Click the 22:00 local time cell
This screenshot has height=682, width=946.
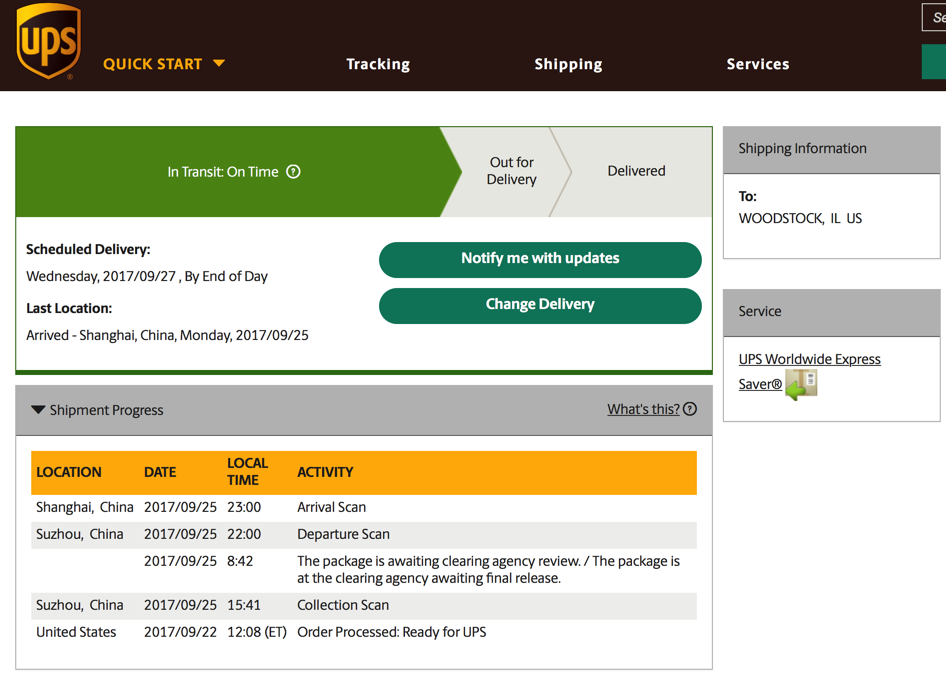[244, 534]
